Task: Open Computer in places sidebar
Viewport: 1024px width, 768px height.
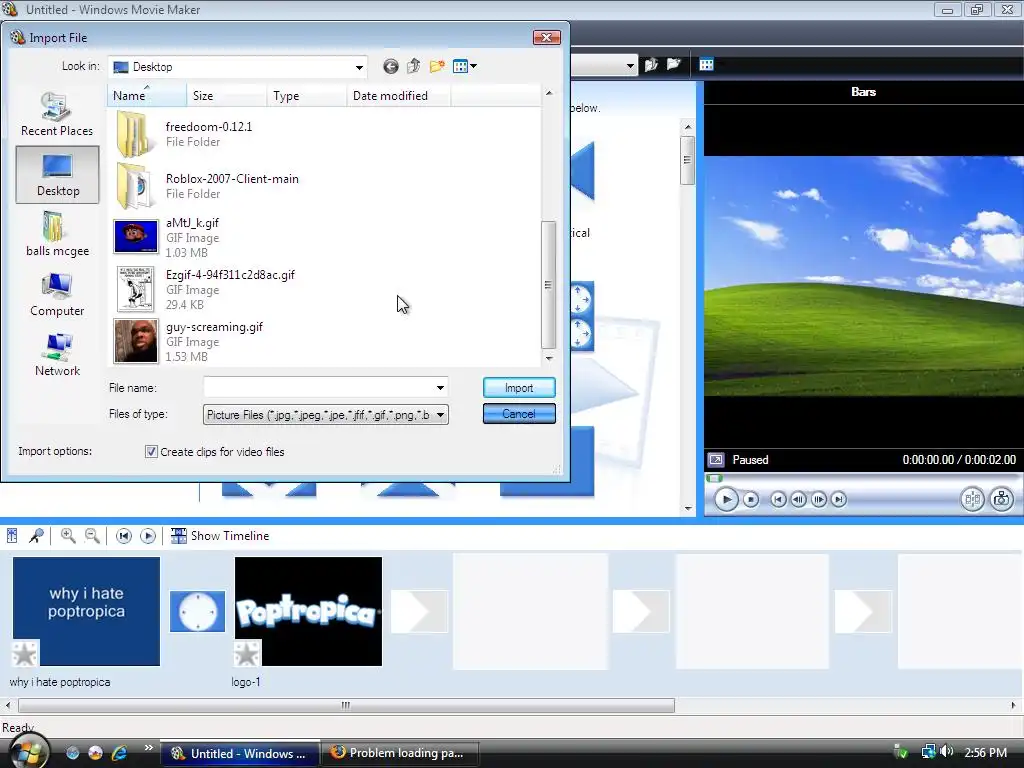Action: 57,294
